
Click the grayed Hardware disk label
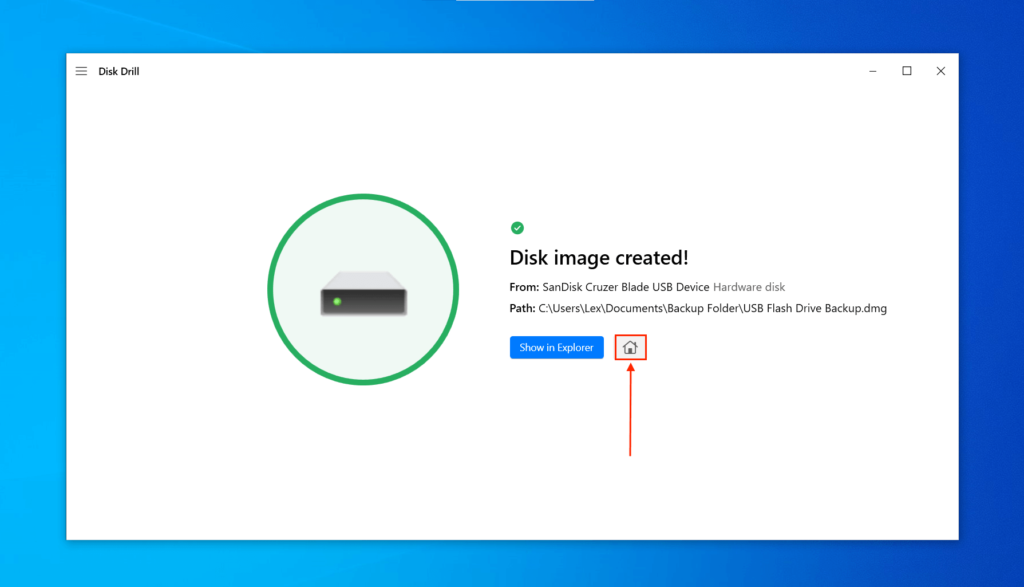pos(748,287)
